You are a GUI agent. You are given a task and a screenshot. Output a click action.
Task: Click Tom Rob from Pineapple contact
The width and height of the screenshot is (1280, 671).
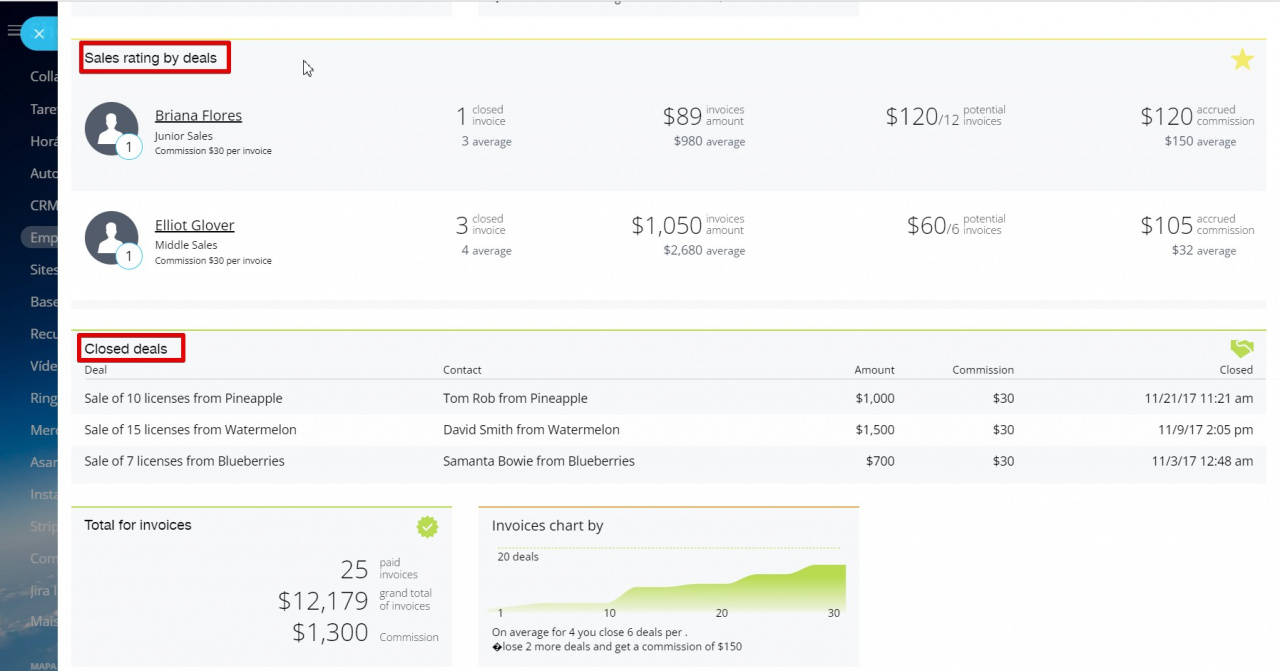click(x=515, y=398)
